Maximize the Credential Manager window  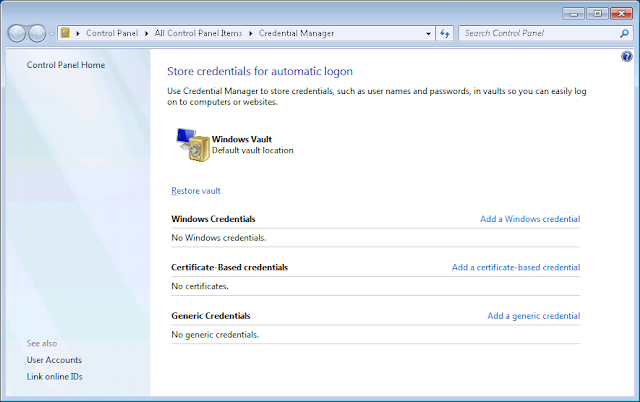coord(598,13)
